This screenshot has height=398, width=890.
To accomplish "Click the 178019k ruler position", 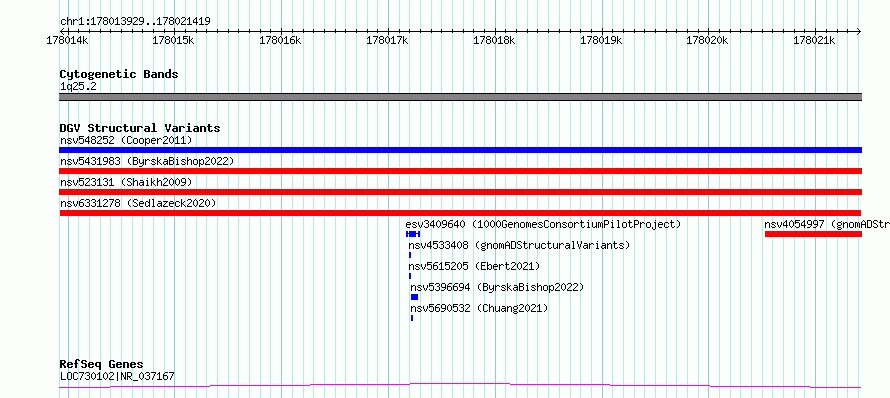I will pos(601,41).
